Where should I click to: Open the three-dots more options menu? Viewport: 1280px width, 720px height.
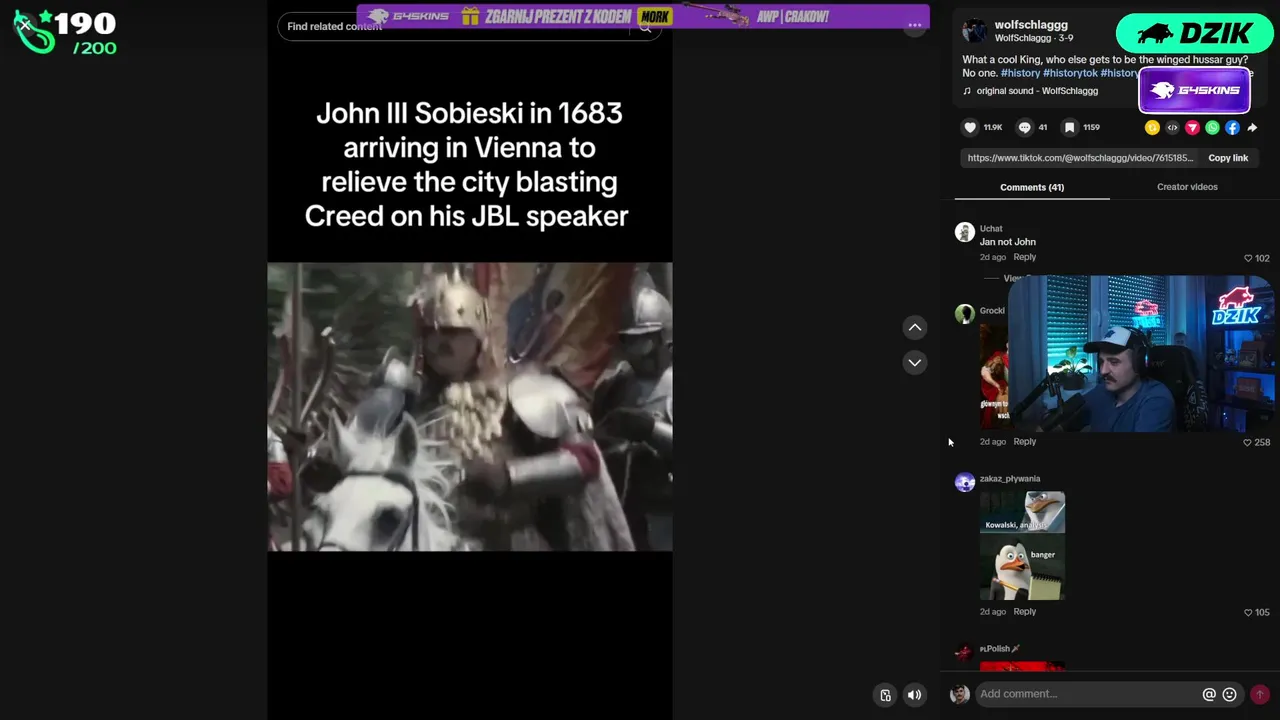point(914,26)
